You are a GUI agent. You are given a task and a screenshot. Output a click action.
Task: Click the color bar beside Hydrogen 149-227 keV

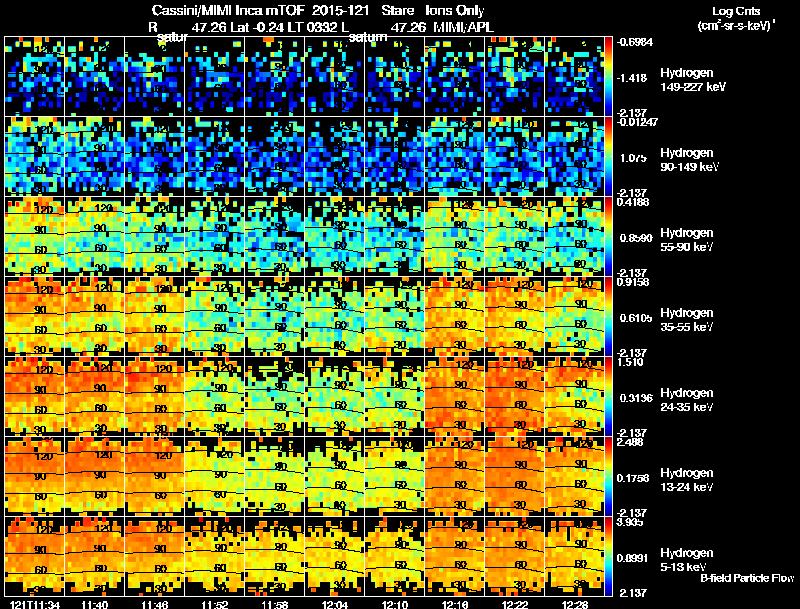(x=608, y=76)
